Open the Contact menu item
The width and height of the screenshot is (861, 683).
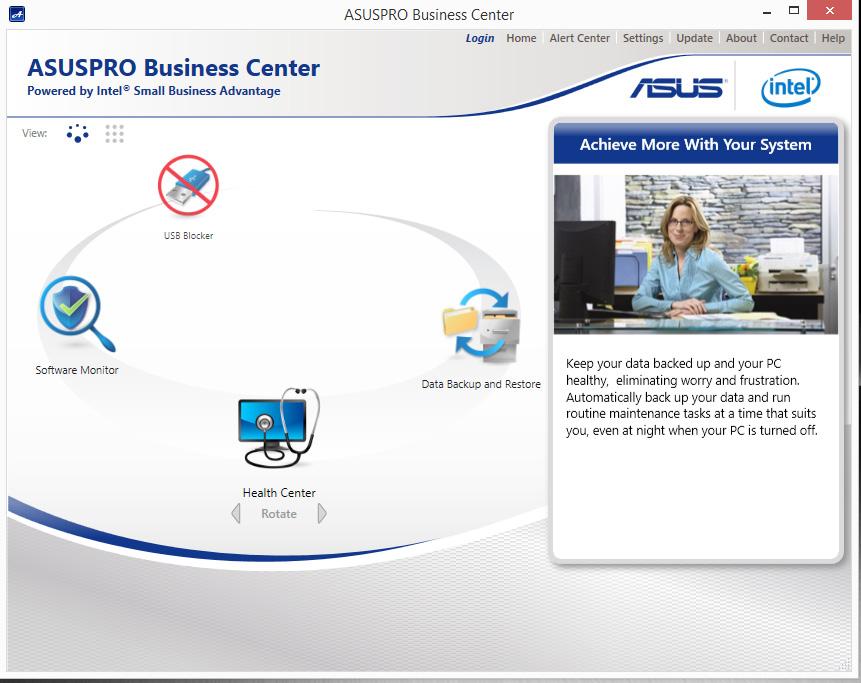click(x=789, y=38)
